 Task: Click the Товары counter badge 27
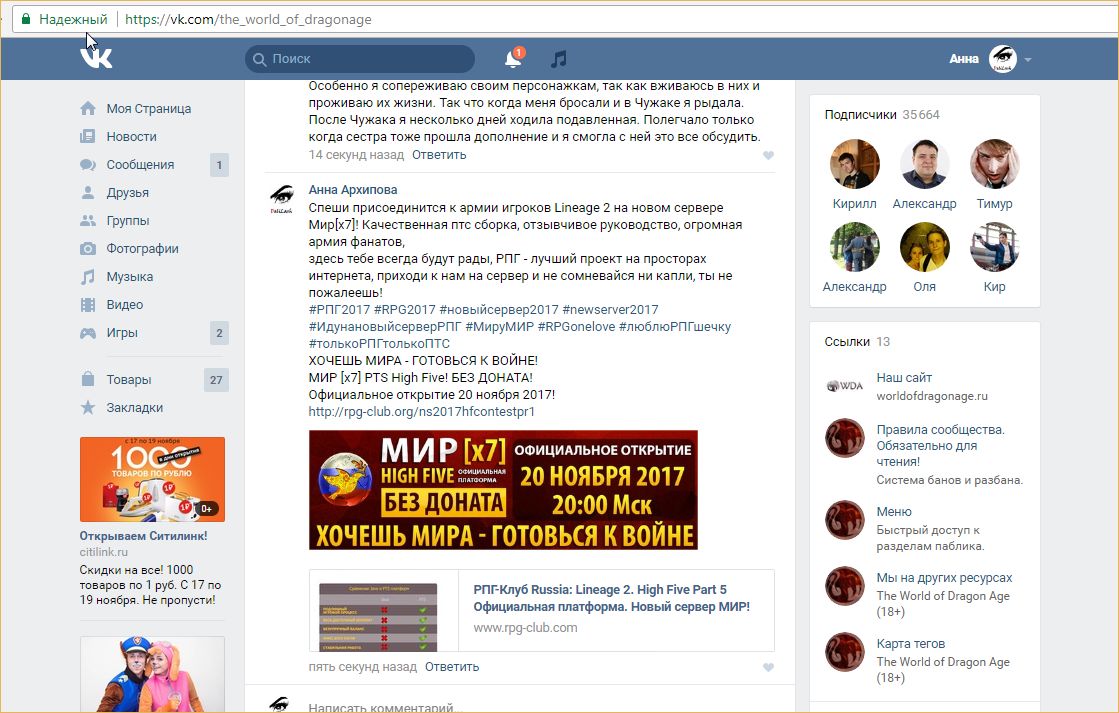(216, 380)
